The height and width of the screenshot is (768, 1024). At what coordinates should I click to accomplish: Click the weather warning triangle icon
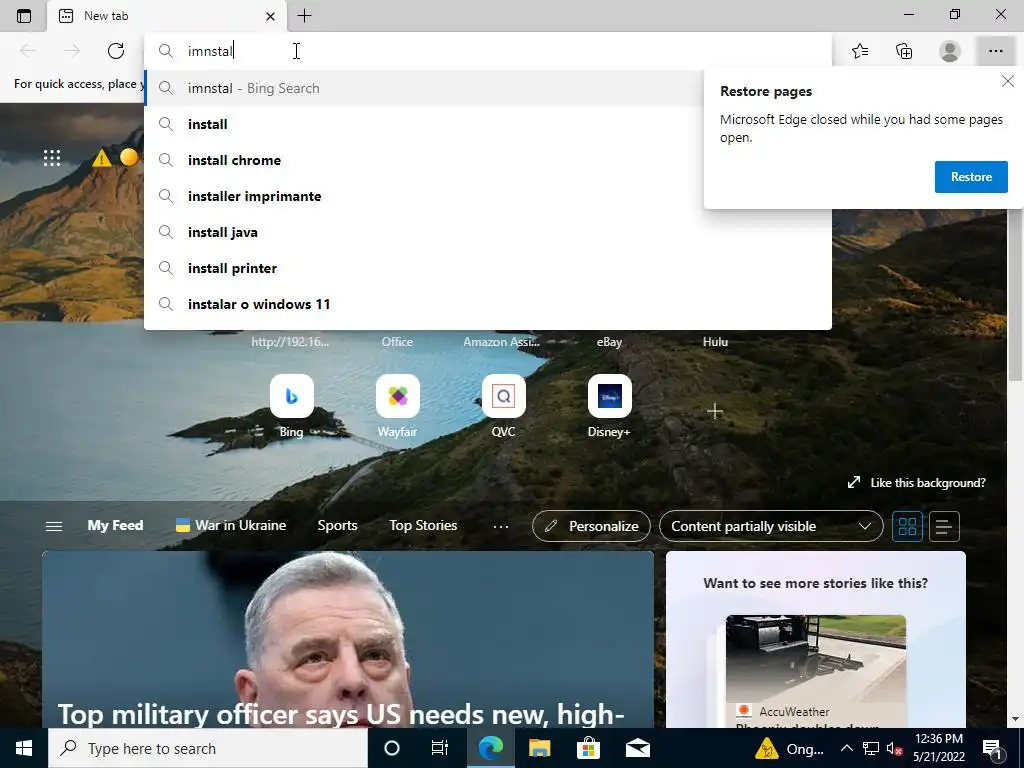coord(101,158)
